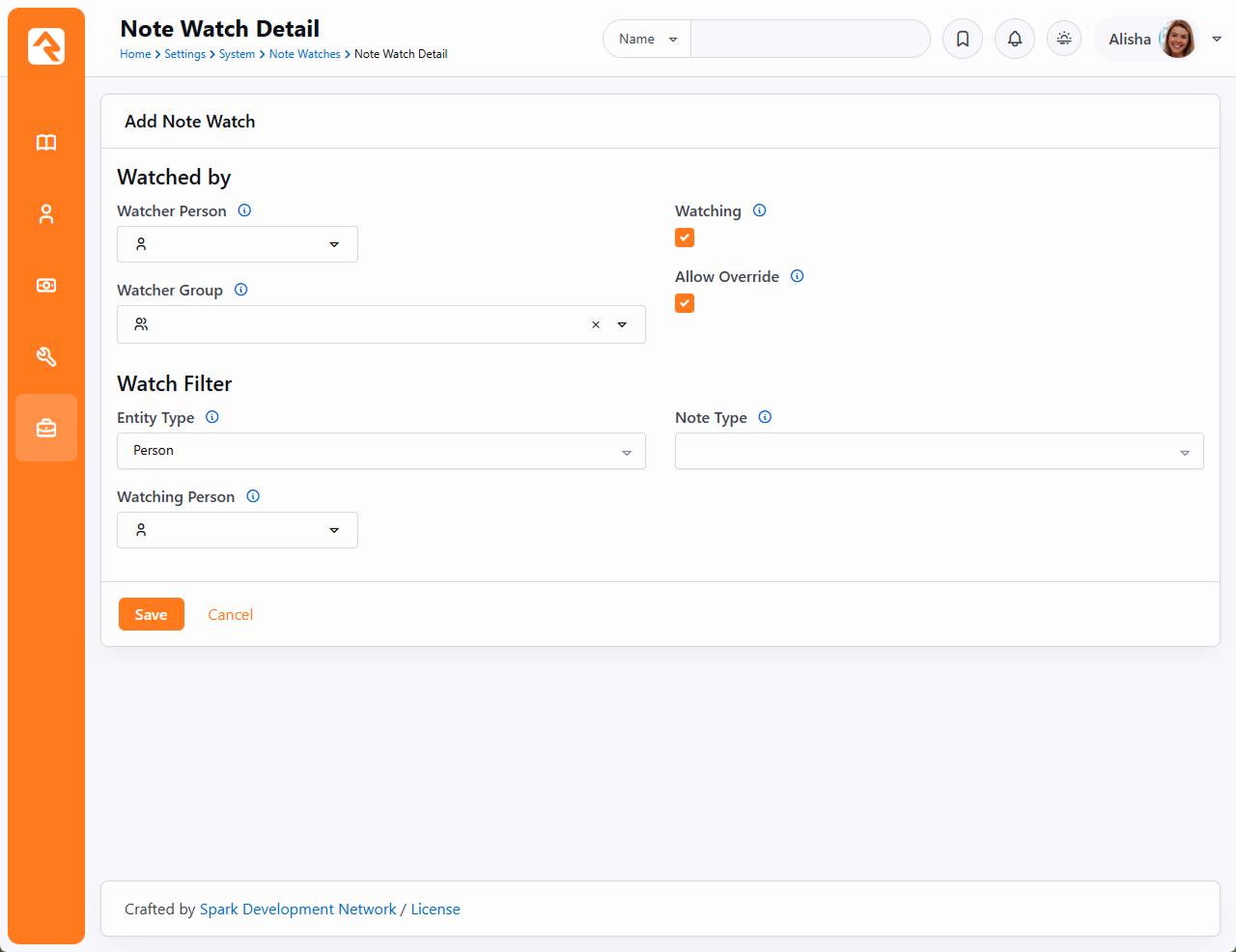Open the person icon sidebar menu
Screen dimensions: 1236x952
tap(46, 214)
